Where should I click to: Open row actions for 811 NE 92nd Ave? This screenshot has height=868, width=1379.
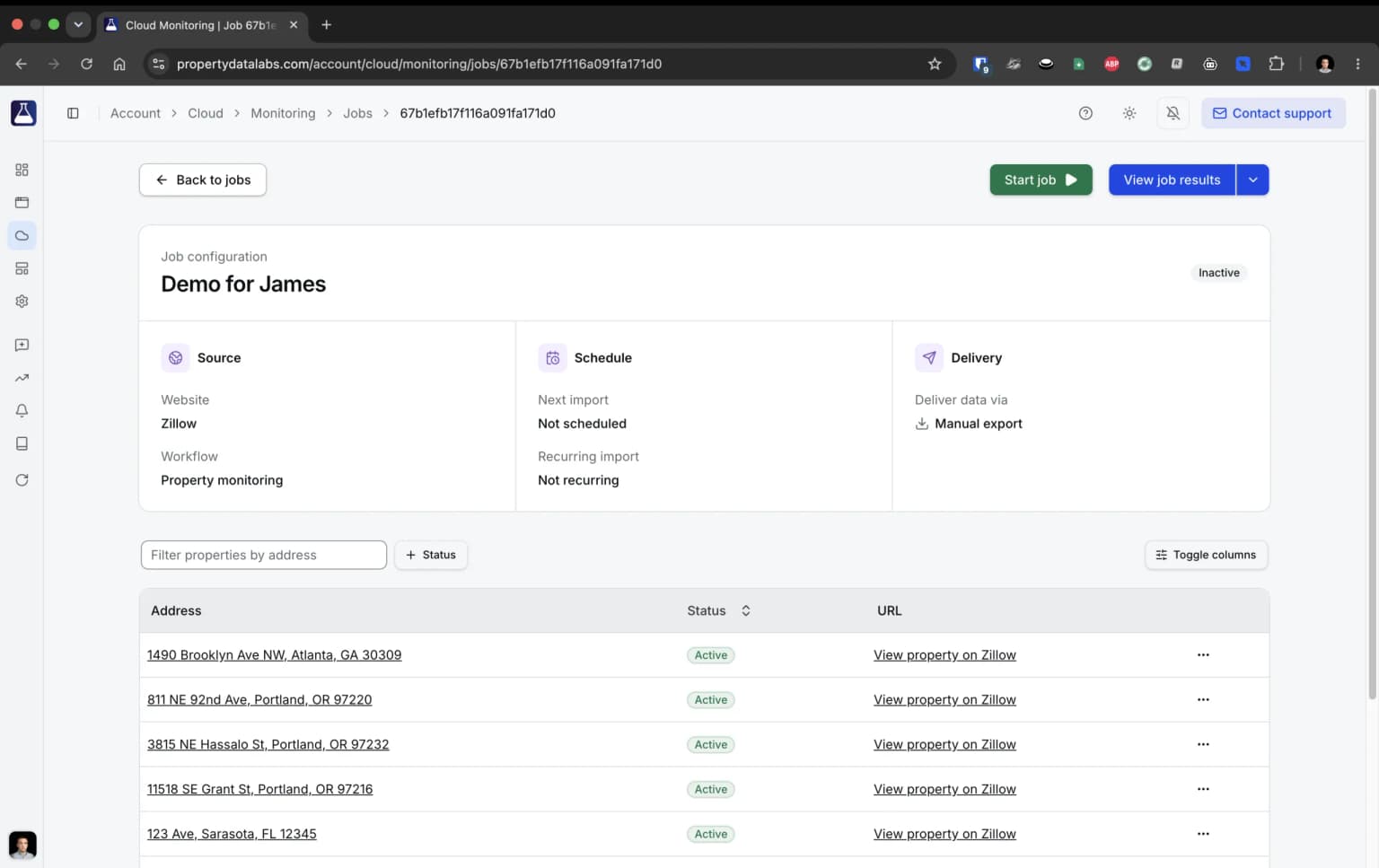[1203, 700]
